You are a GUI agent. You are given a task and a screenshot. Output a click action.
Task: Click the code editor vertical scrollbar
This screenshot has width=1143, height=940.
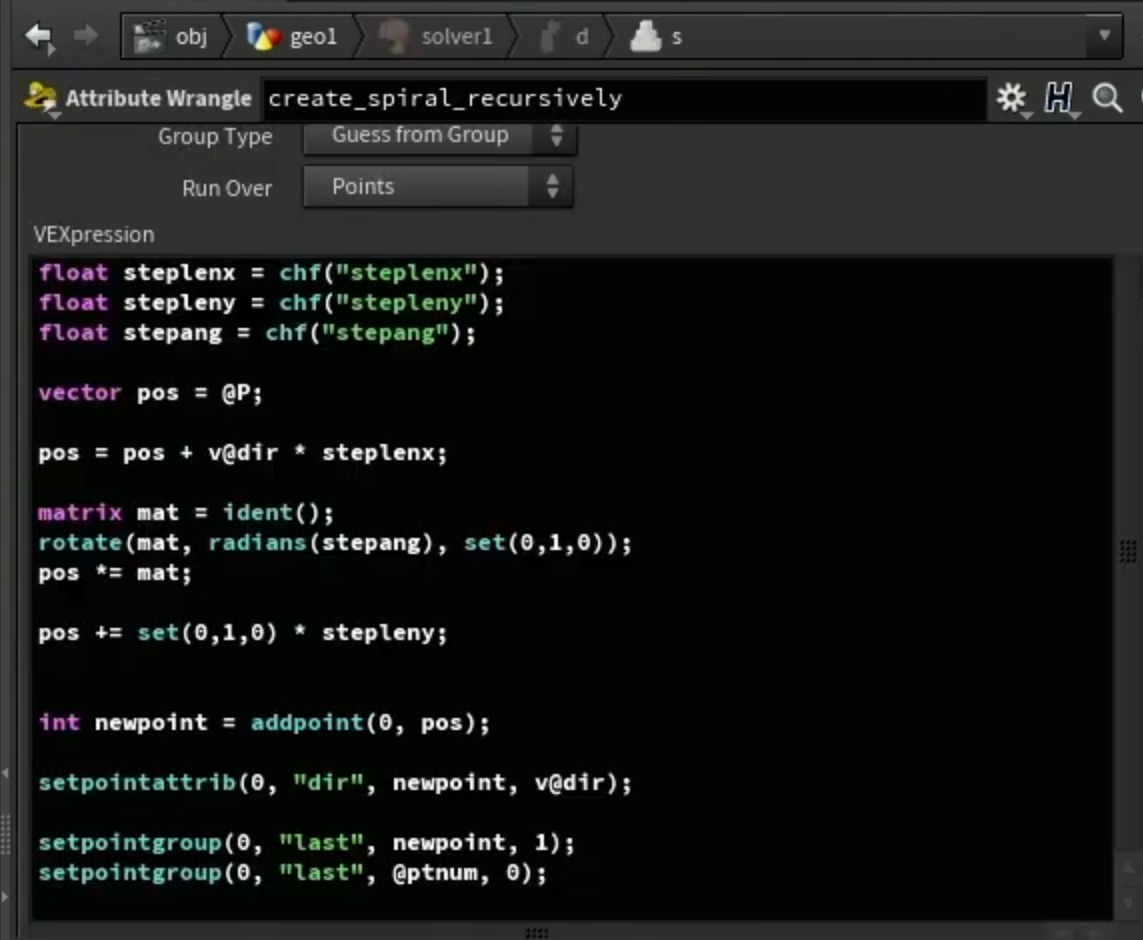(x=1128, y=587)
